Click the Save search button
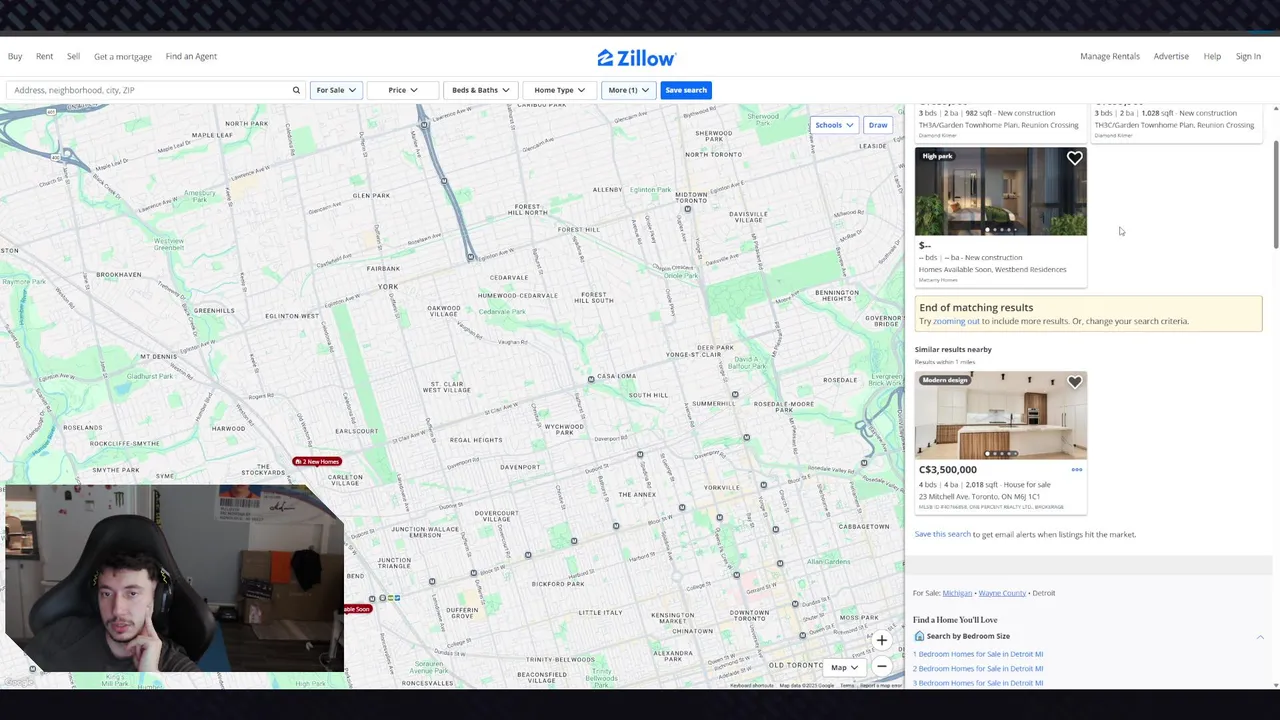 click(x=686, y=90)
